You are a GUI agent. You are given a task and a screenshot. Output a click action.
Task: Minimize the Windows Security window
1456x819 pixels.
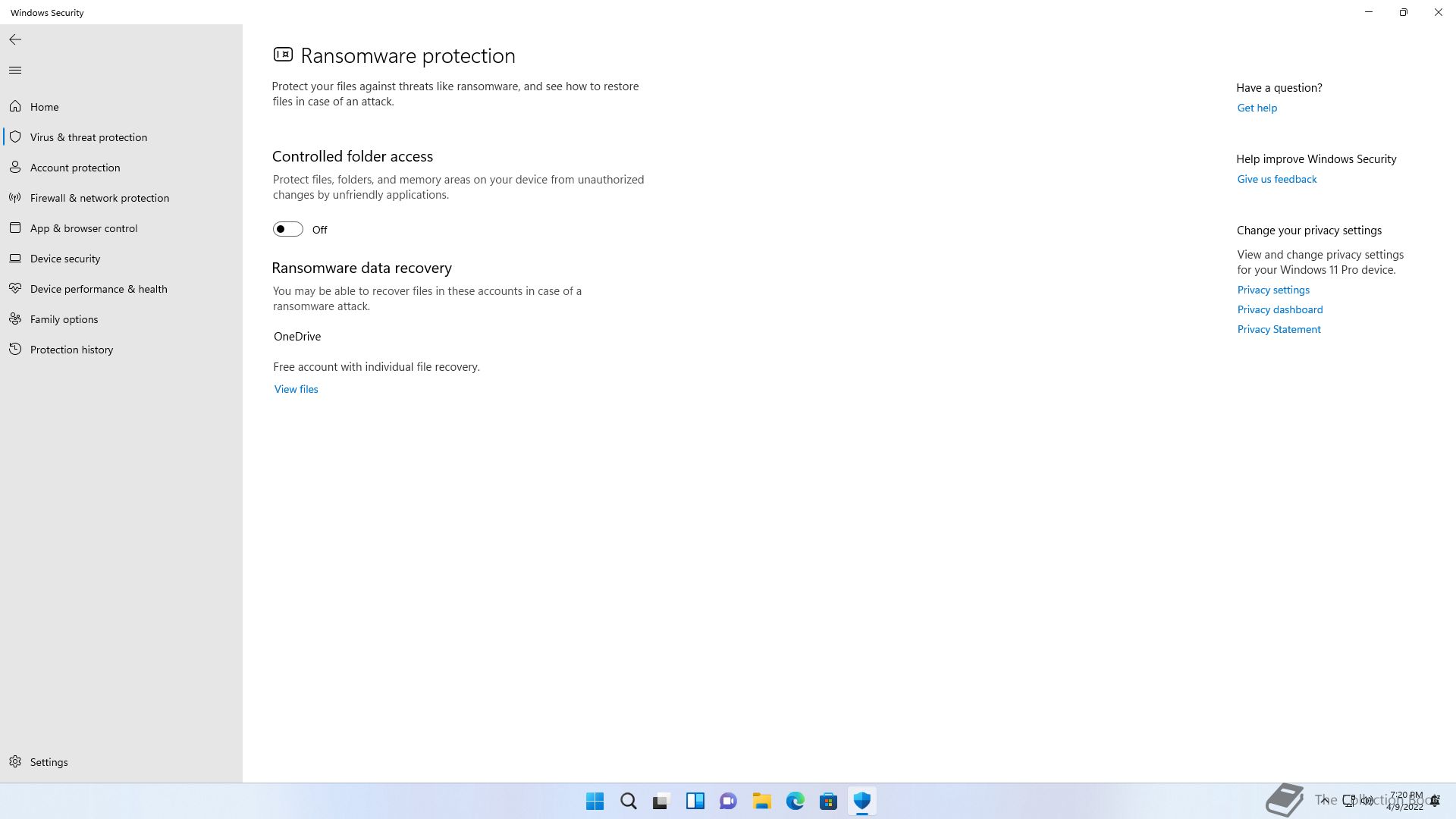[x=1369, y=12]
